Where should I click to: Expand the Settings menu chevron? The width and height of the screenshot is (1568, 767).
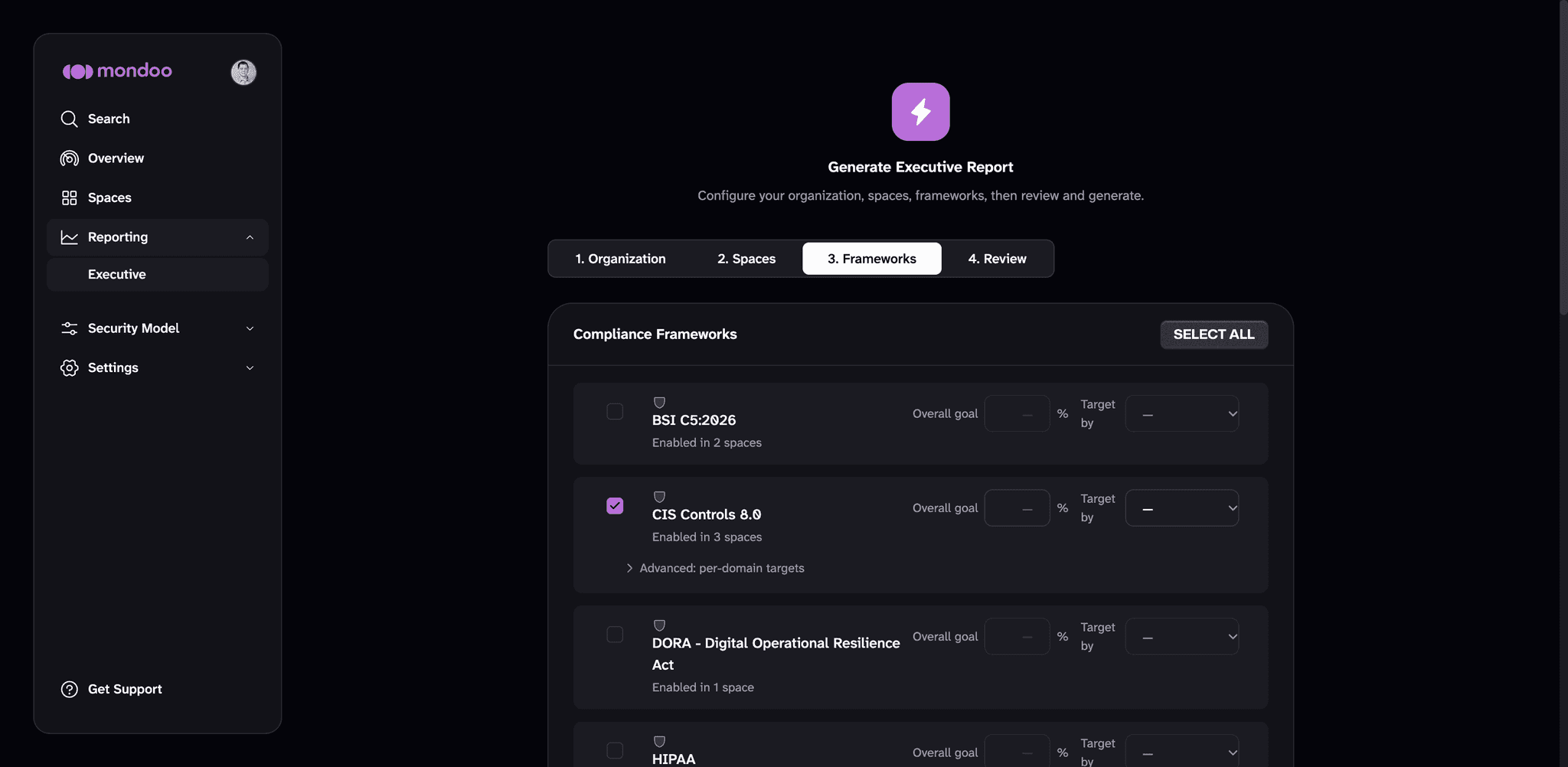250,368
